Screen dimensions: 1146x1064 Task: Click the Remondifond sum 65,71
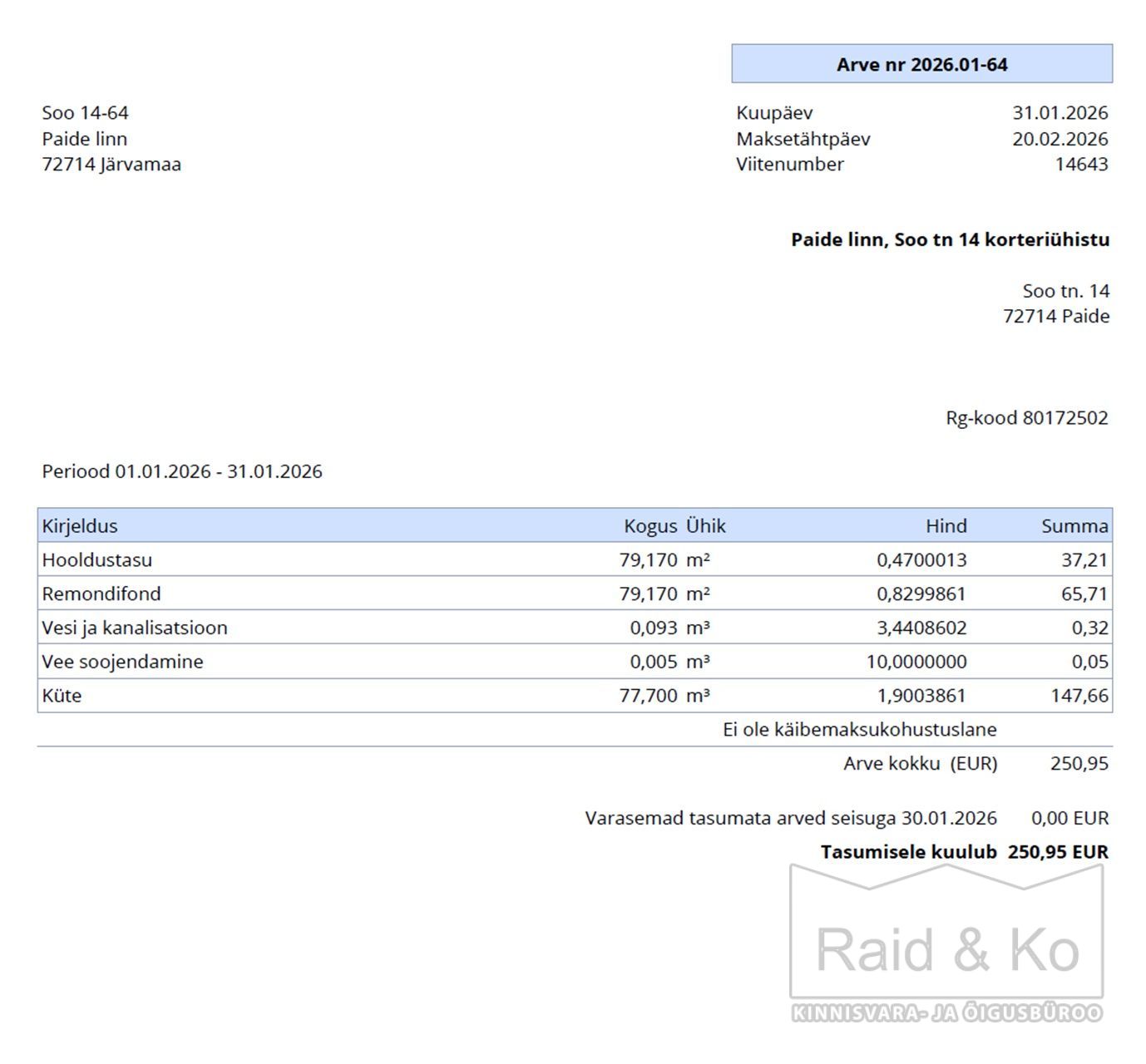pos(1084,594)
